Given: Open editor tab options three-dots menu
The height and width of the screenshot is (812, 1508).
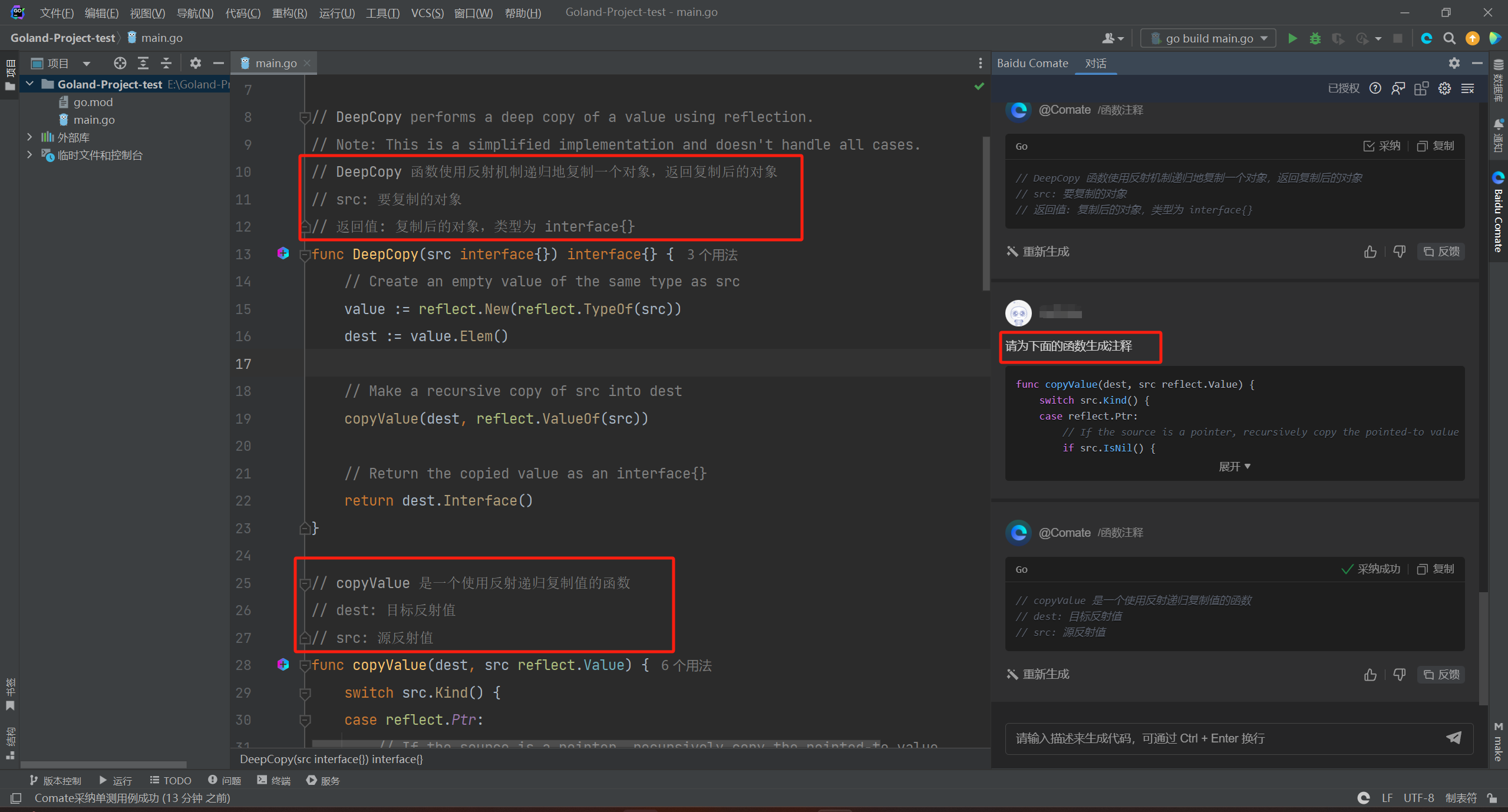Looking at the screenshot, I should (980, 63).
